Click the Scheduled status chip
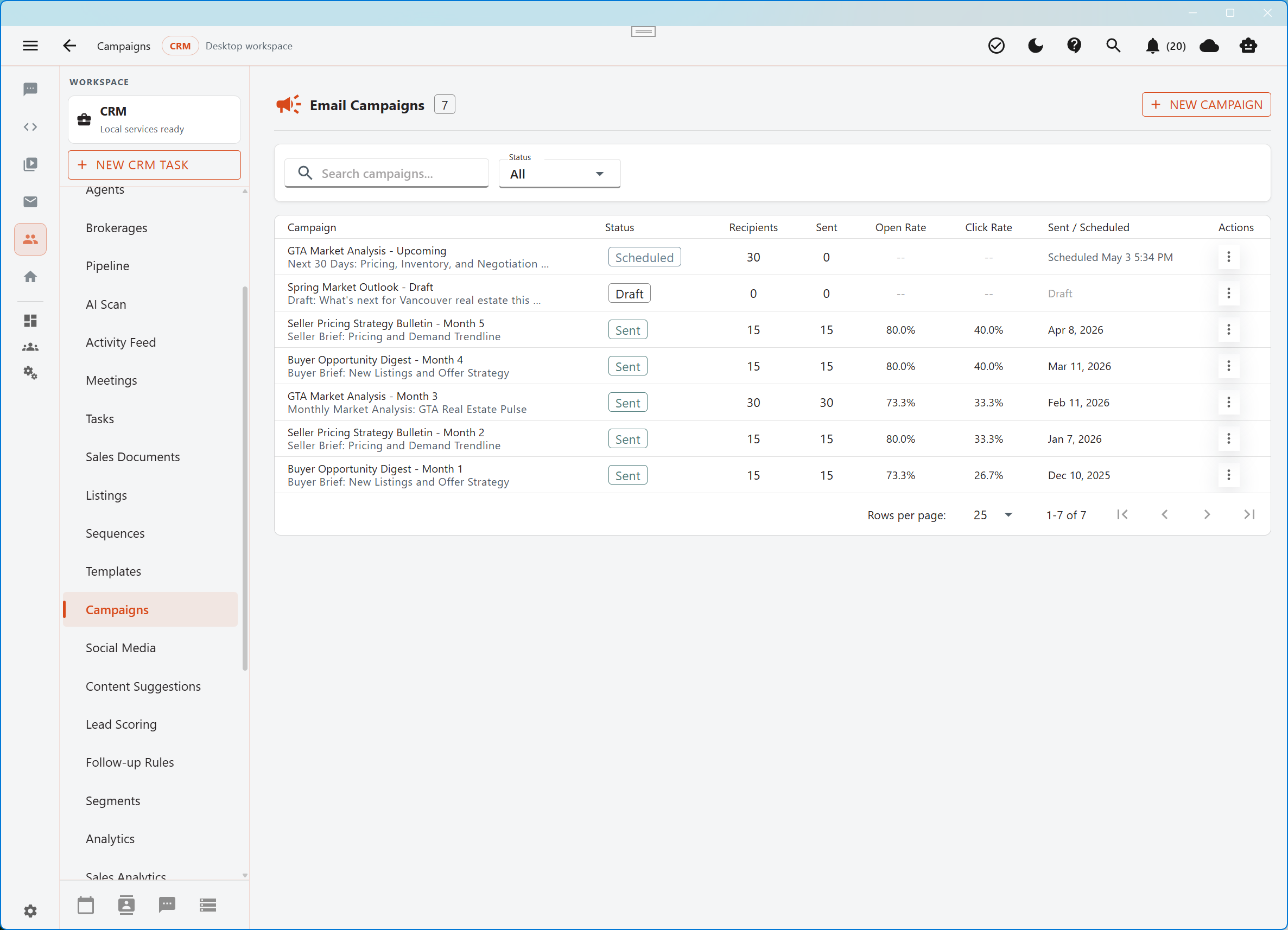1288x930 pixels. pos(644,257)
